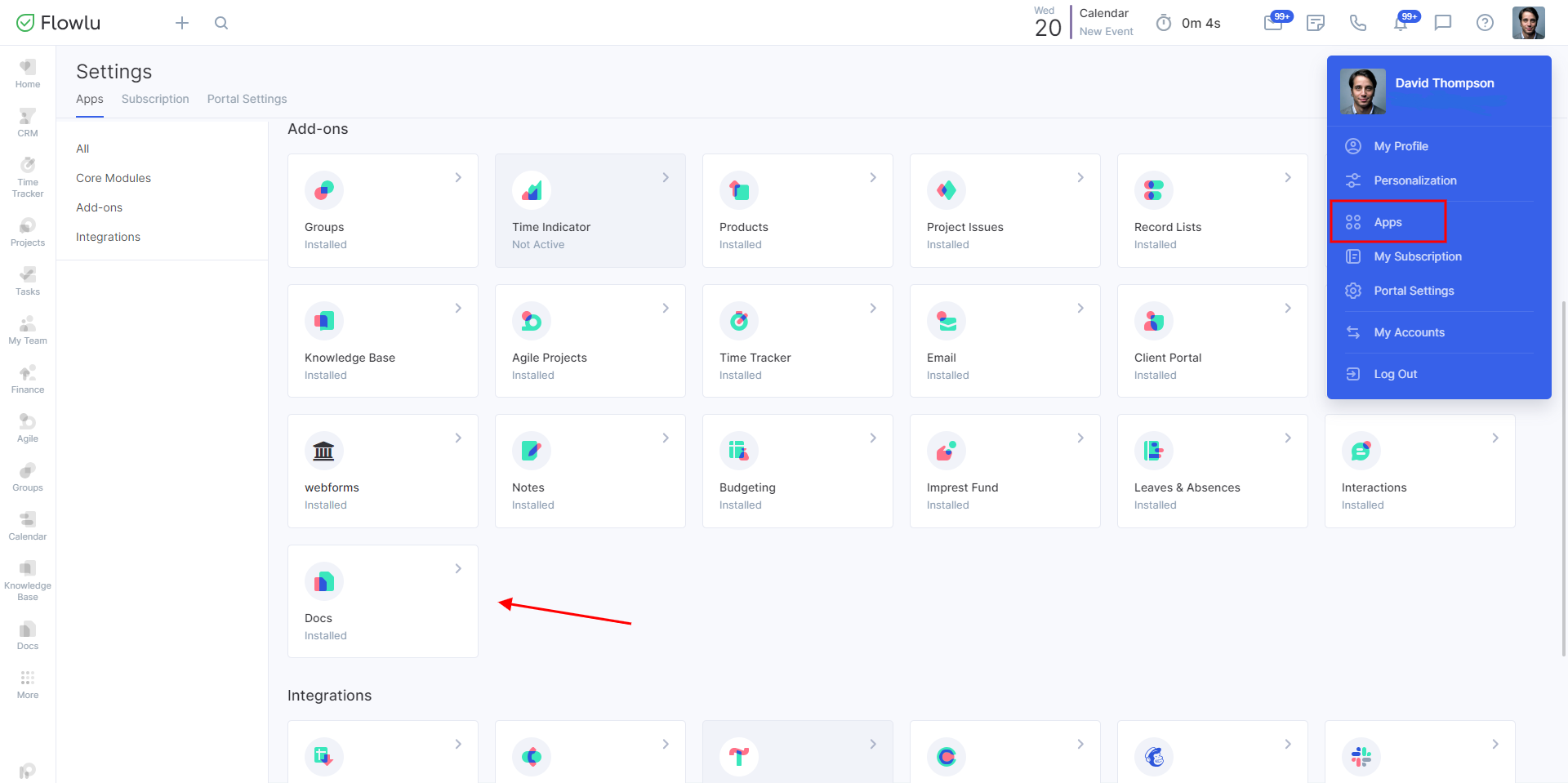Screen dimensions: 1568x783
Task: Expand the Groups add-on card chevron
Action: click(x=458, y=177)
